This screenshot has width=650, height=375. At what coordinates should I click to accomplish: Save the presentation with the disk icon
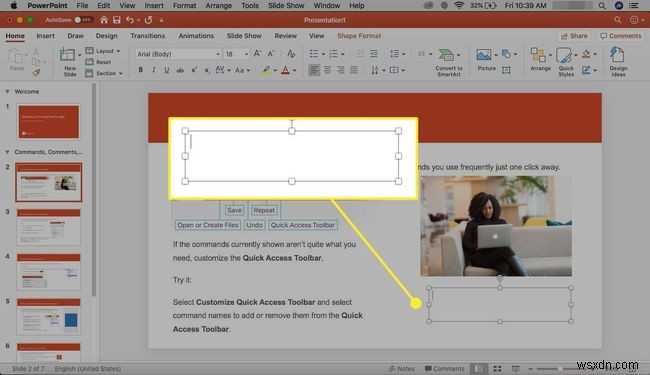(x=117, y=20)
